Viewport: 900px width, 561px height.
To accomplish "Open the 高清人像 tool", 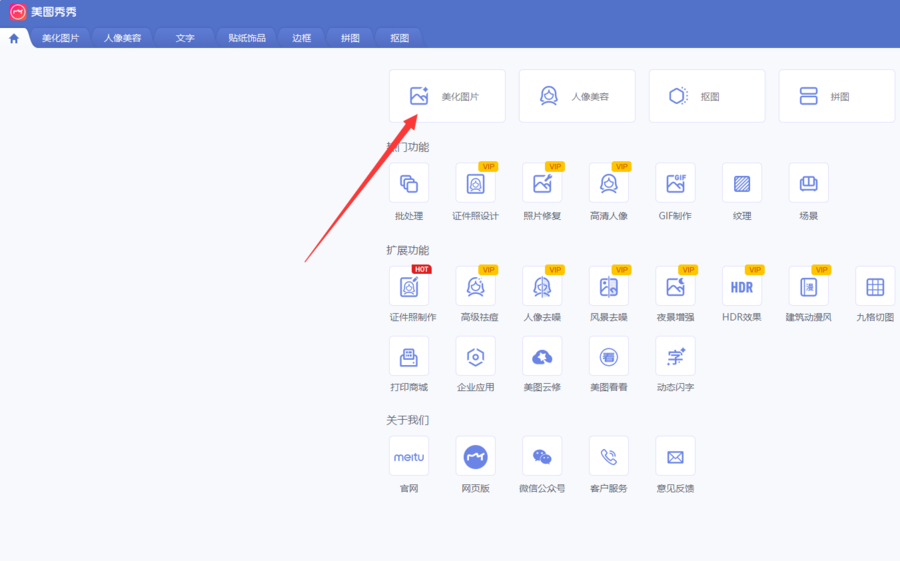I will coord(608,183).
